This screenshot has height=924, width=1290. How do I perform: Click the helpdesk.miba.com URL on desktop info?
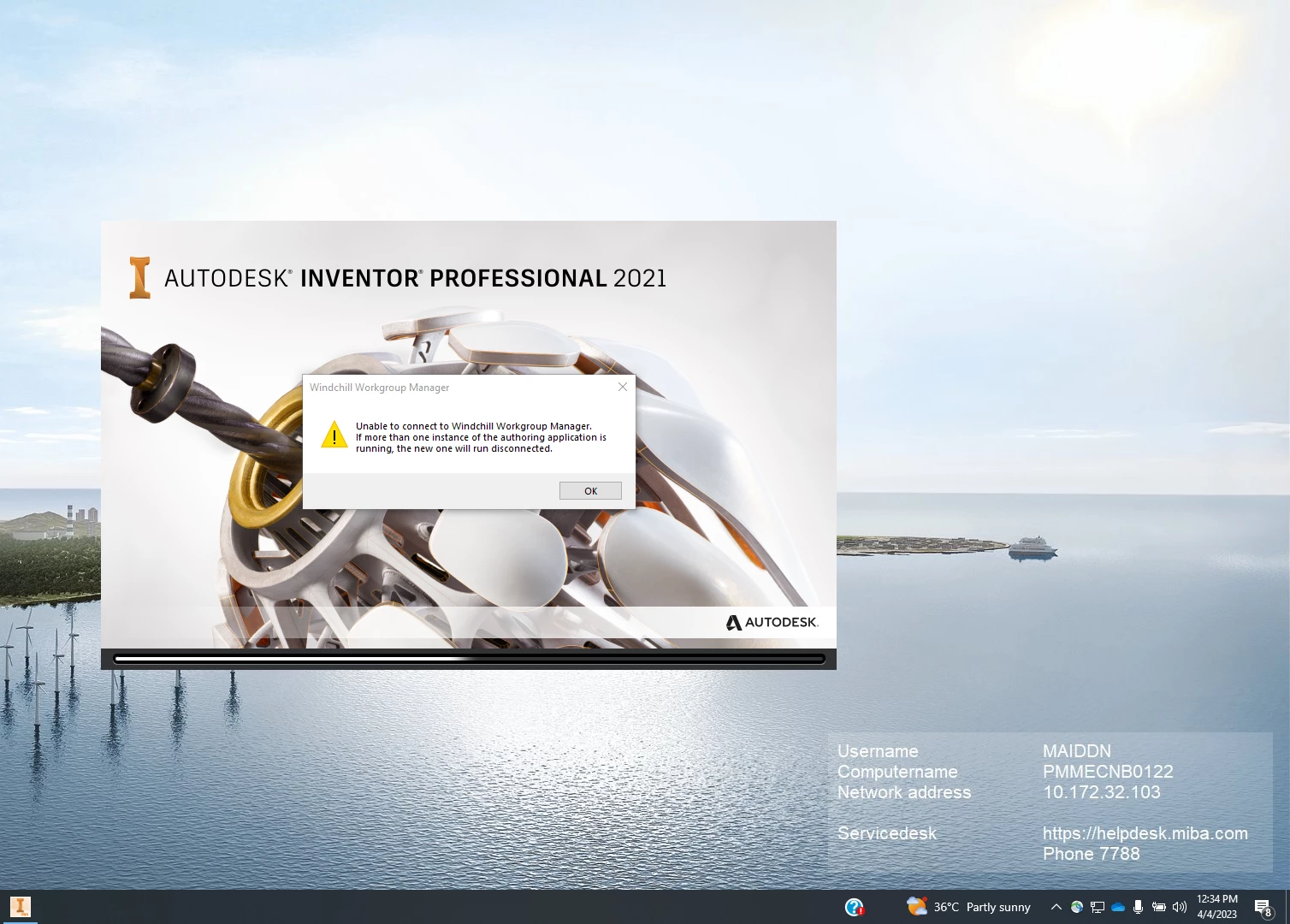coord(1145,833)
